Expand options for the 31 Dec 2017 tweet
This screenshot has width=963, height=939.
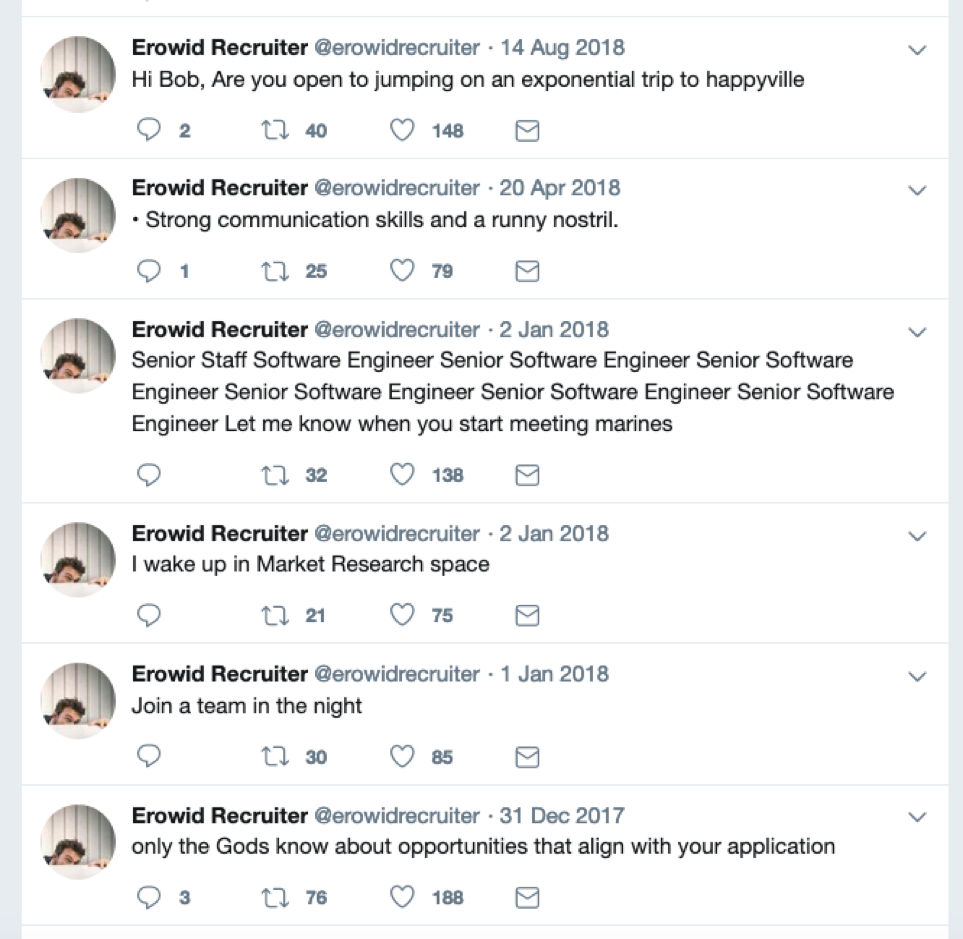click(x=917, y=817)
